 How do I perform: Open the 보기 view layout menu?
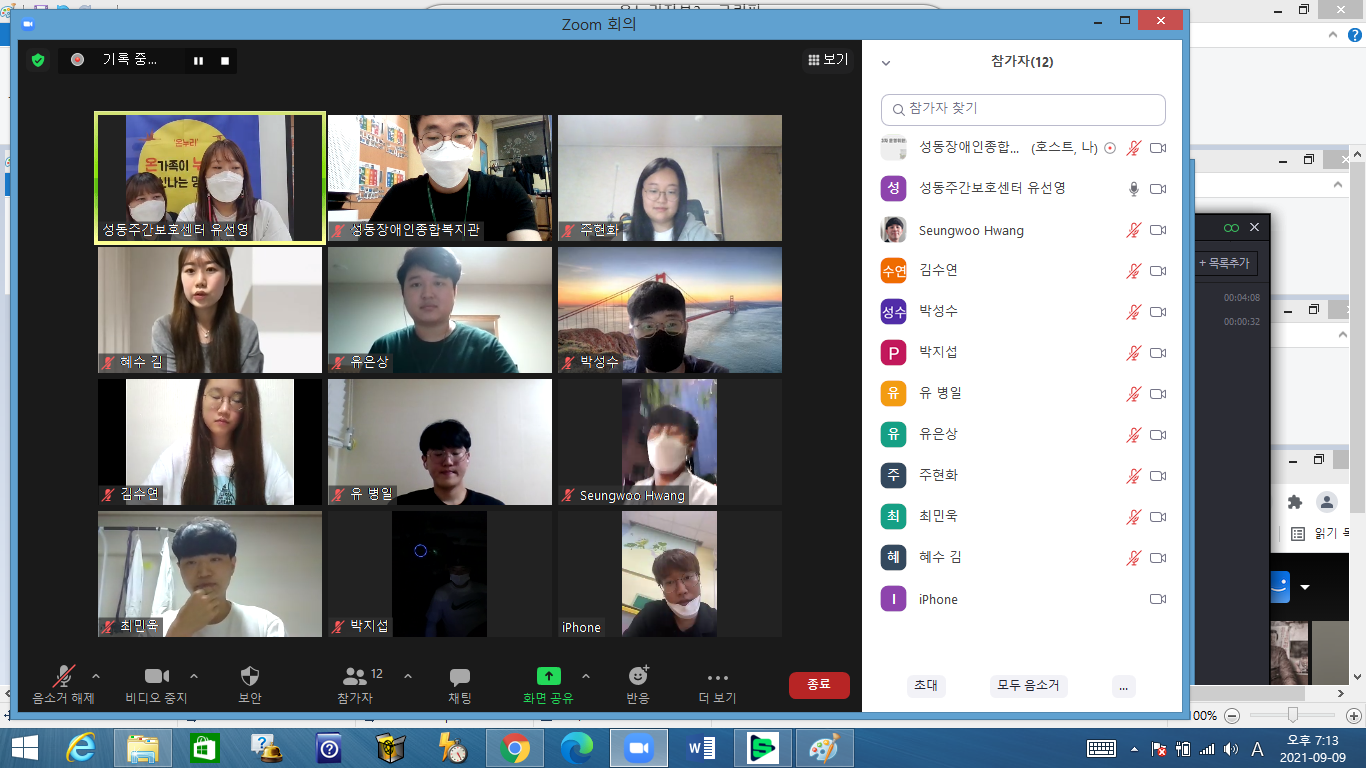[828, 60]
